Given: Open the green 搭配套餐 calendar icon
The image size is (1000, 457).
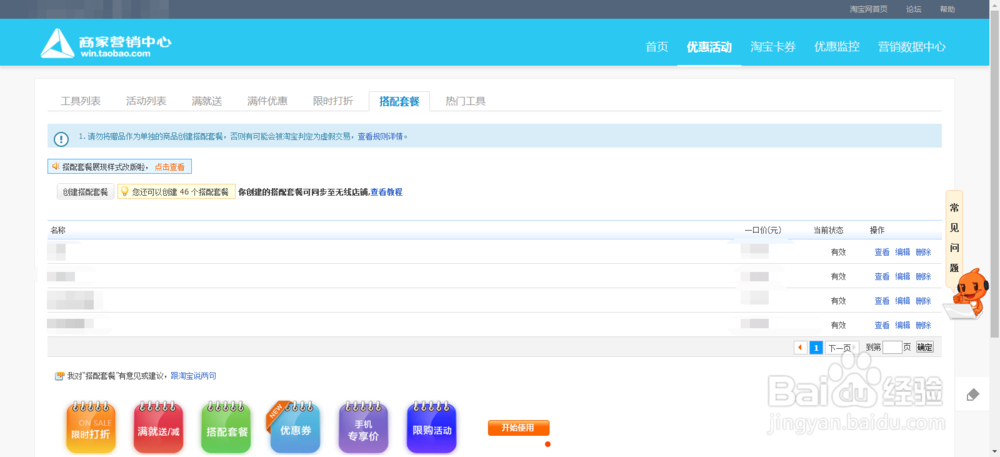Looking at the screenshot, I should click(226, 427).
